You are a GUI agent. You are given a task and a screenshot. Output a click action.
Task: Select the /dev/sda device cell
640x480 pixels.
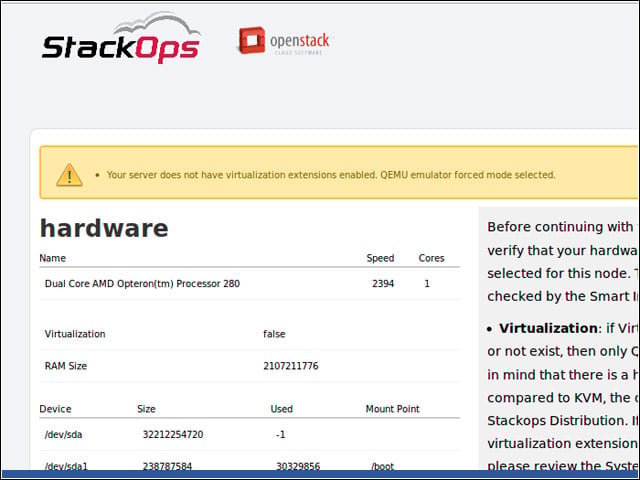tap(63, 435)
